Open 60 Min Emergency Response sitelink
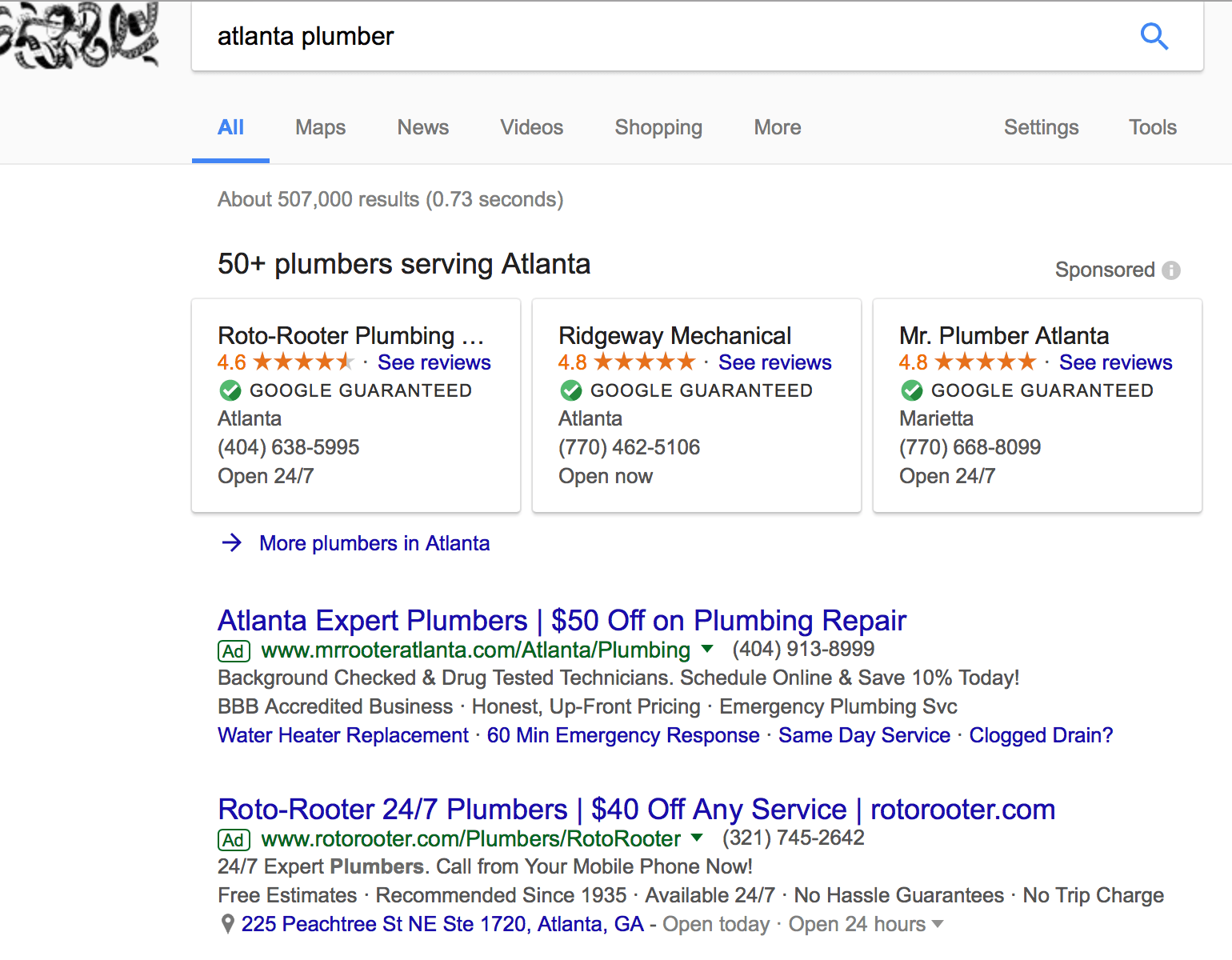The image size is (1232, 960). 623,735
